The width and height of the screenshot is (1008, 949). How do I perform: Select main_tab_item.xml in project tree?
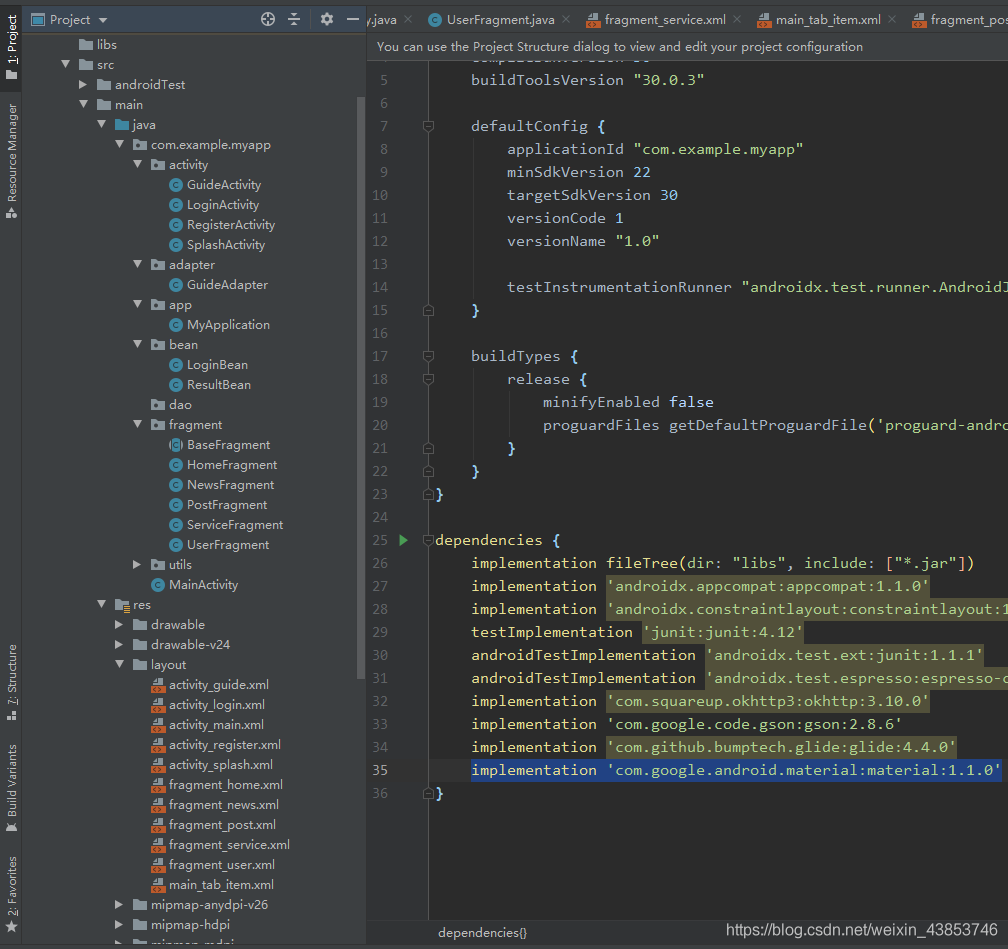pos(212,885)
